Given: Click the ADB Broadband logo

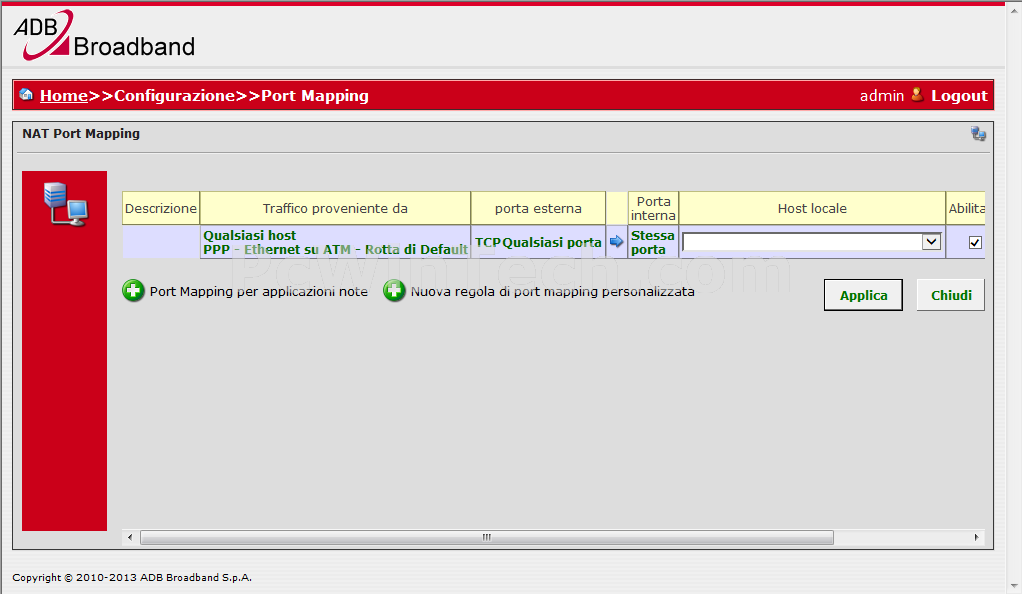Looking at the screenshot, I should [x=104, y=35].
